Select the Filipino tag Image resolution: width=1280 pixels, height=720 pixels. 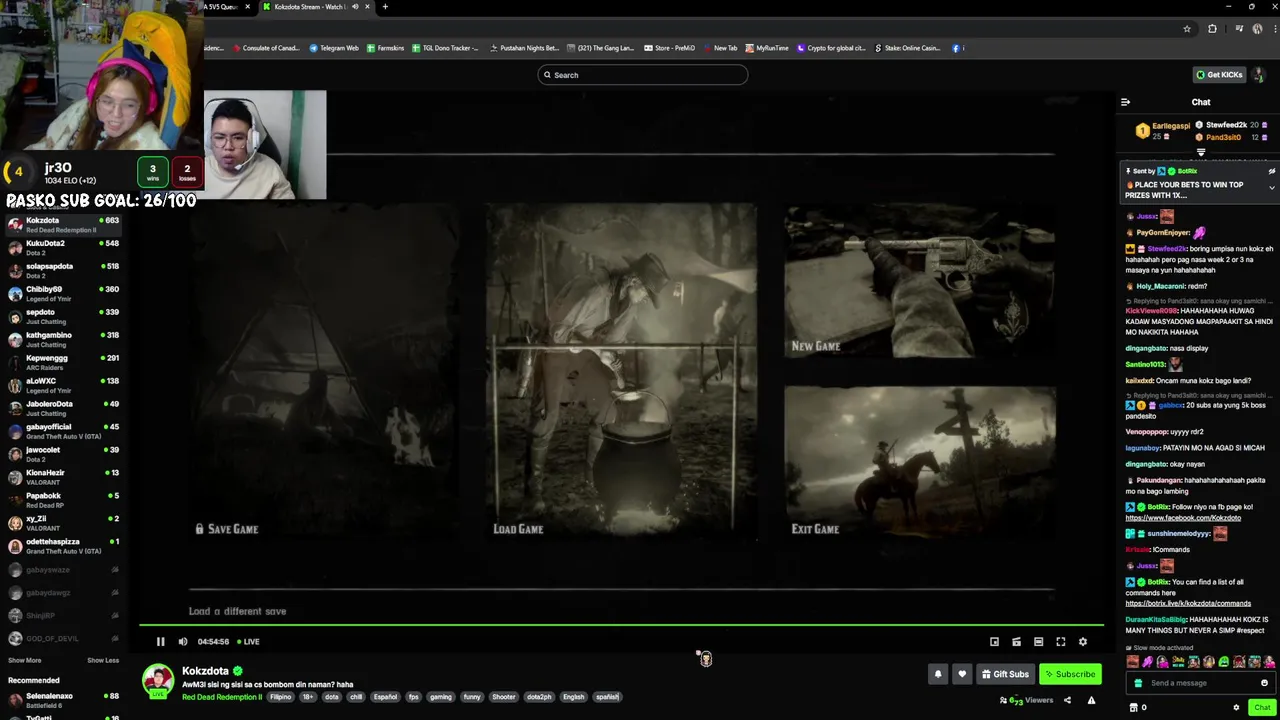click(280, 697)
